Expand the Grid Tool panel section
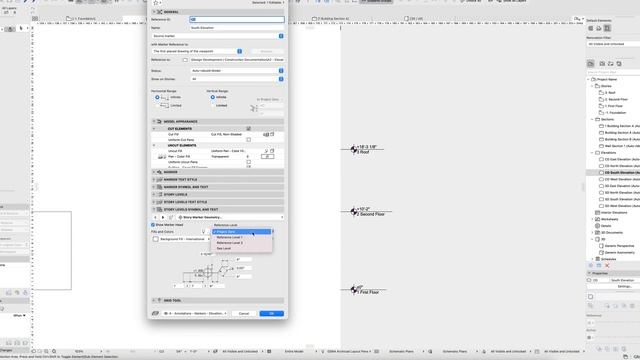This screenshot has width=640, height=360. [x=154, y=300]
